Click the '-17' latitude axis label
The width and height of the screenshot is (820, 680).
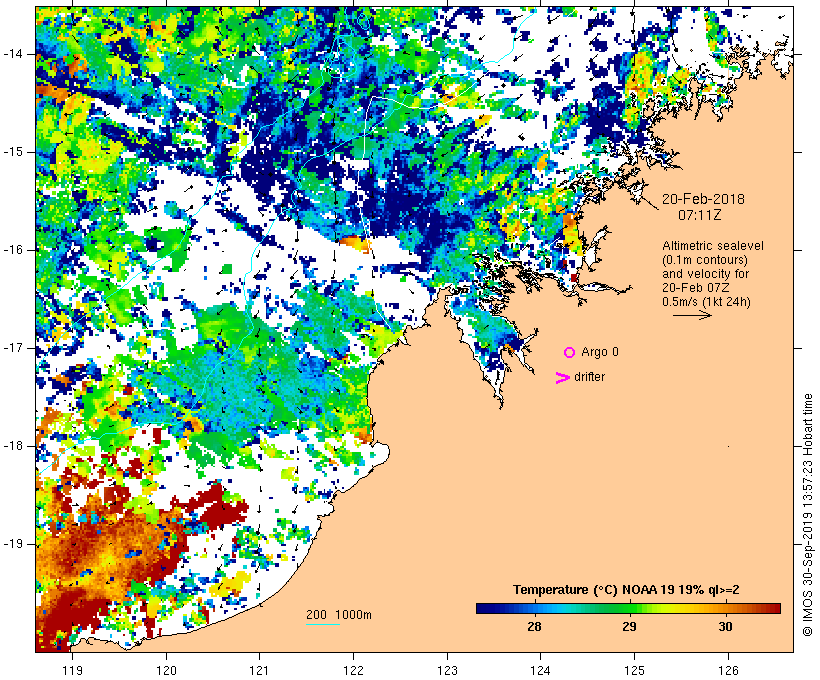[12, 348]
